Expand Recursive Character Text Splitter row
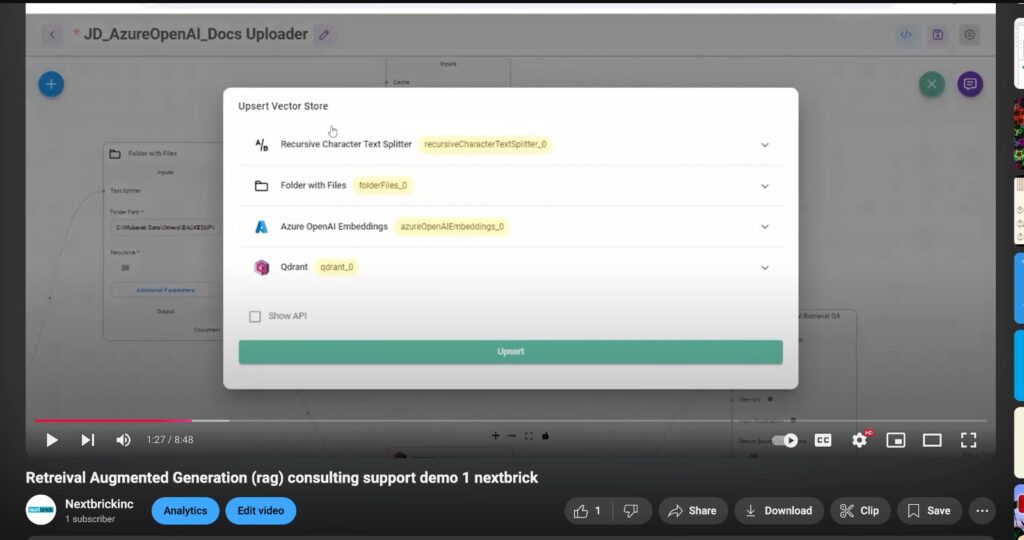 pyautogui.click(x=765, y=145)
